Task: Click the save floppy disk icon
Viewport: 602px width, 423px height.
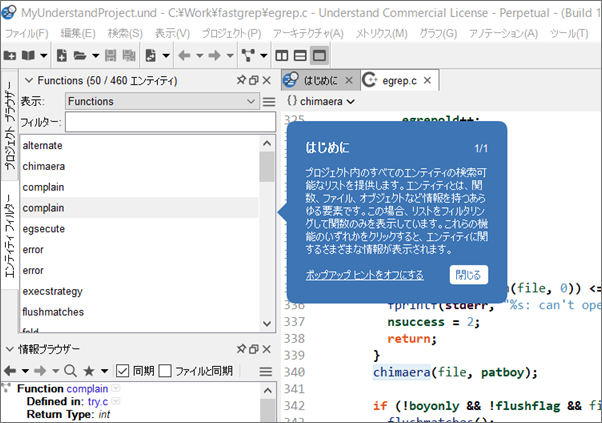Action: pyautogui.click(x=111, y=56)
